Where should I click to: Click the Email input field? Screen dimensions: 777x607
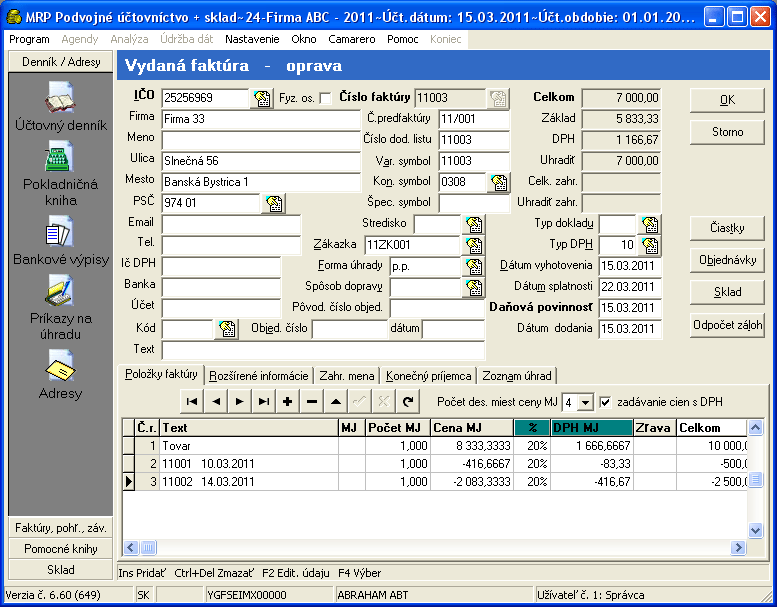point(231,224)
